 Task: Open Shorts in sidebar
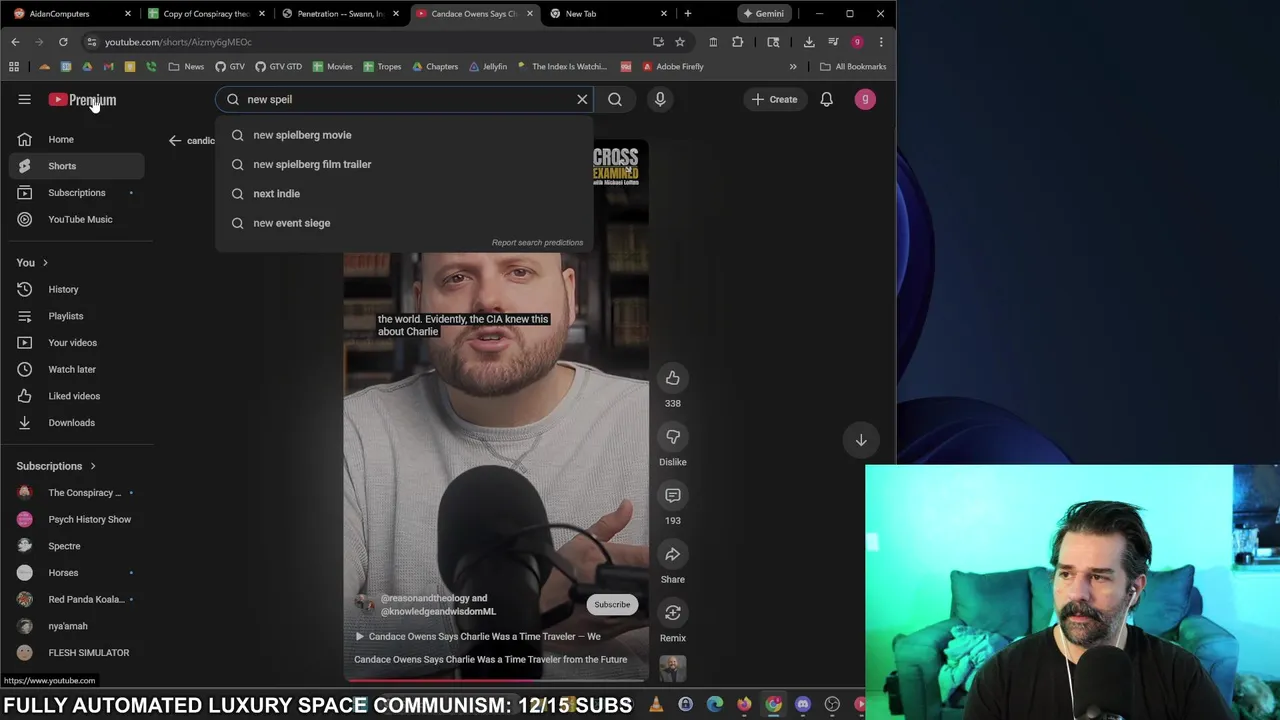coord(77,166)
